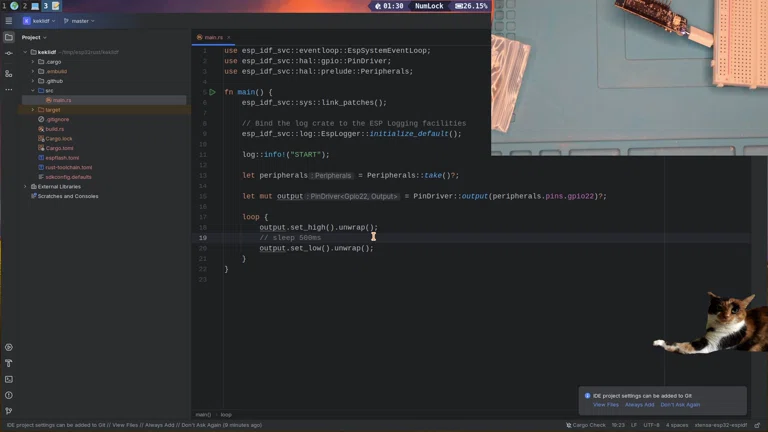
Task: Click Always Add link in notification
Action: [639, 405]
